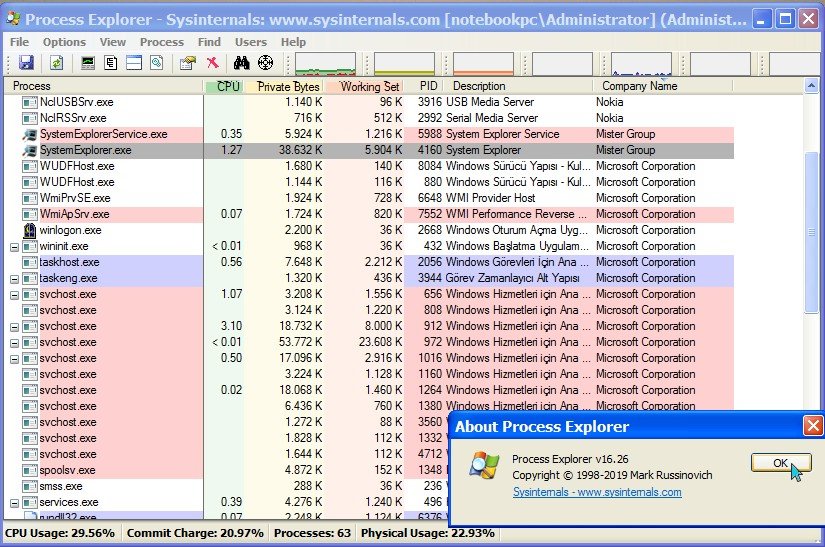Click the SystemExplorer.exe process icon
Viewport: 825px width, 547px height.
[x=29, y=150]
